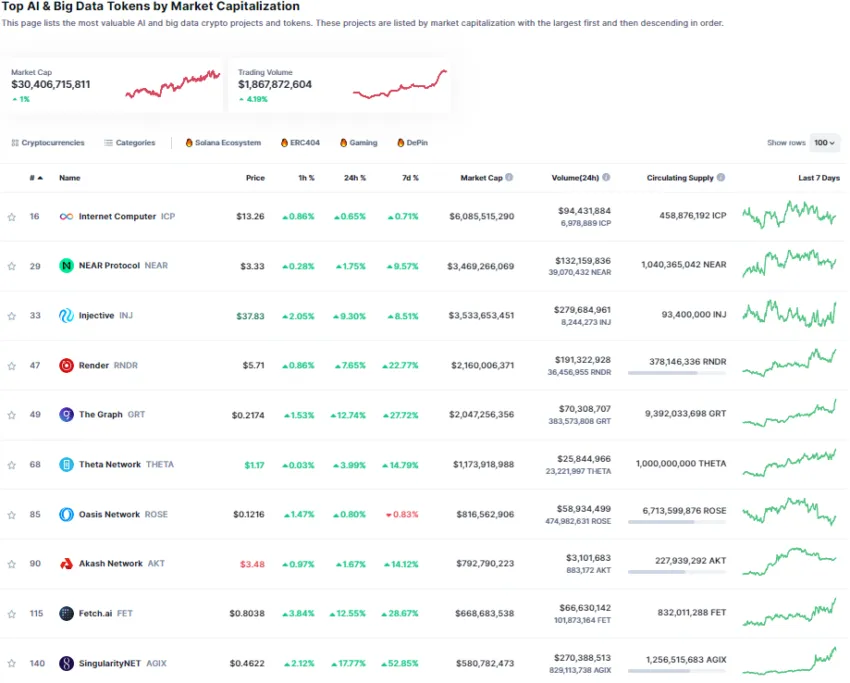Toggle Theta Network's favorite star
850x683 pixels.
tap(11, 465)
